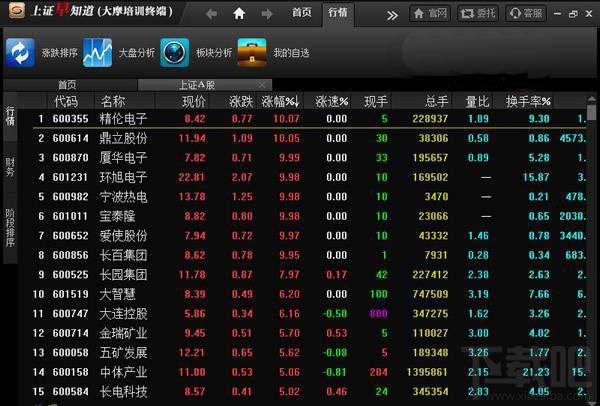Screen dimensions: 600x406
Task: Click purple 800 current volume cell
Action: tap(379, 314)
